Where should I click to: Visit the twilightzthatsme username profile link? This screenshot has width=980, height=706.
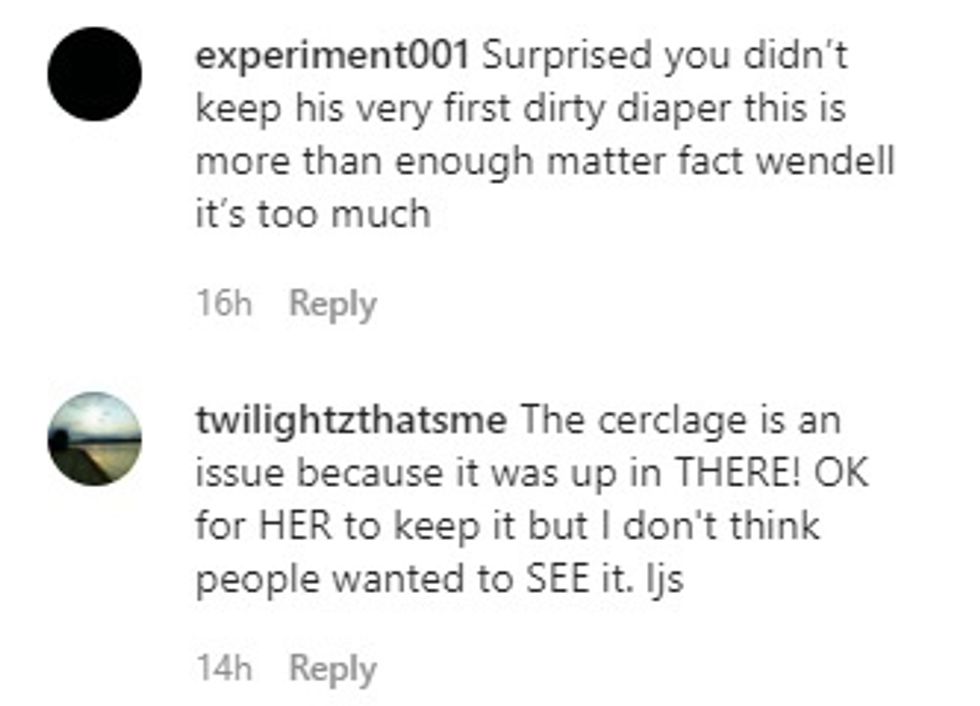350,420
